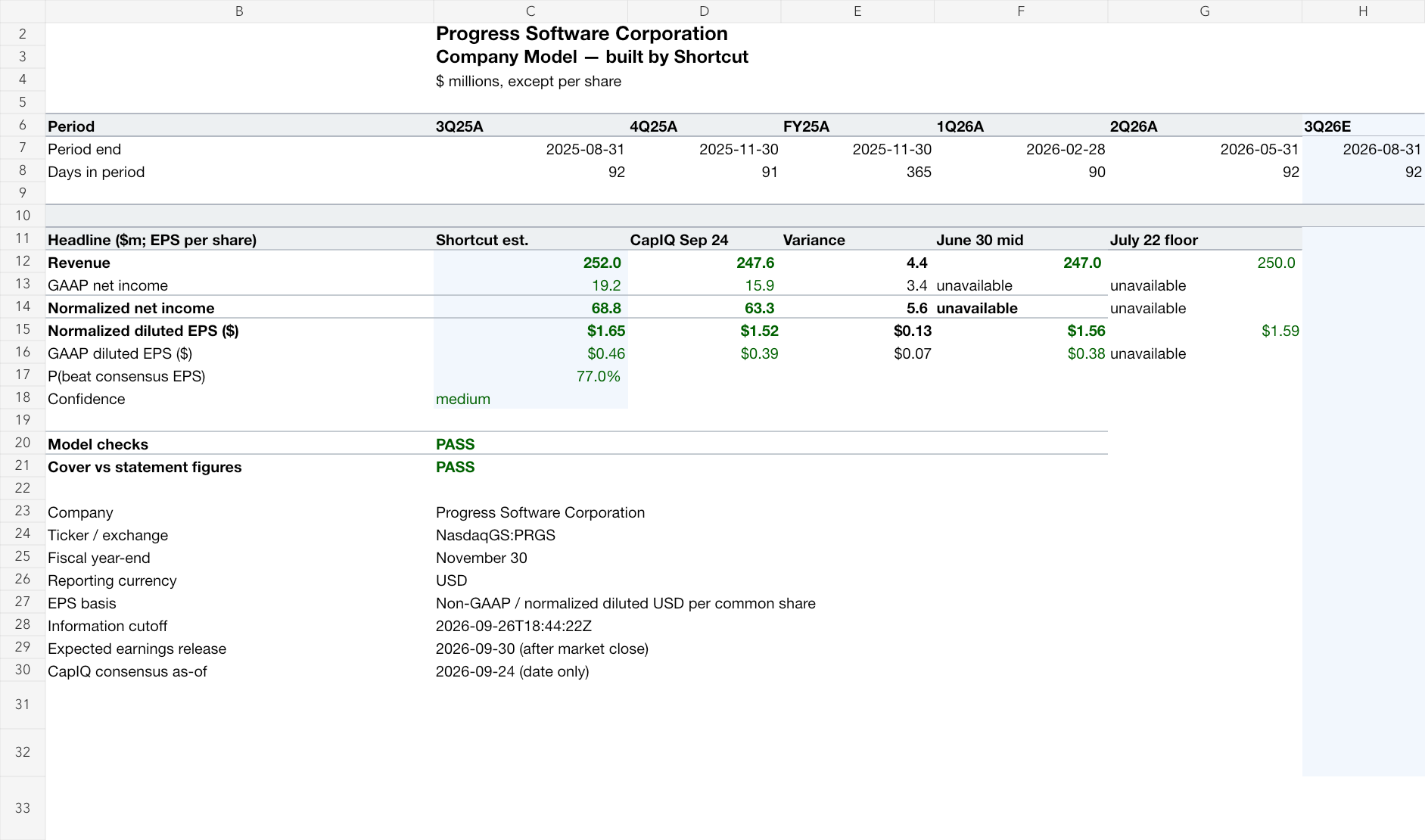Click the 'Days in period' label
The image size is (1425, 840).
(96, 172)
